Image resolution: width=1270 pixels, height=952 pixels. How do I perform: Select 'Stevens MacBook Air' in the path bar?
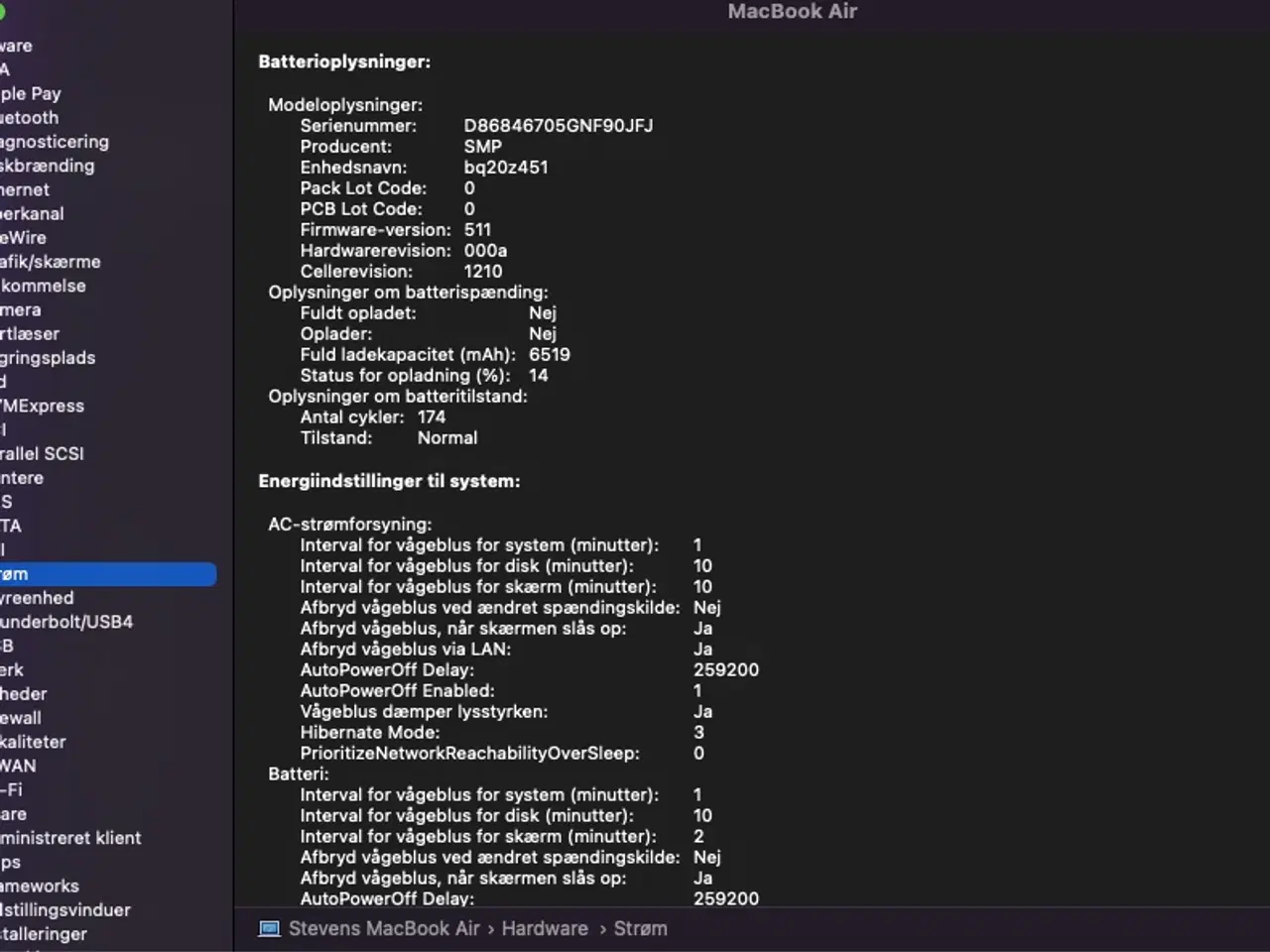click(x=384, y=929)
